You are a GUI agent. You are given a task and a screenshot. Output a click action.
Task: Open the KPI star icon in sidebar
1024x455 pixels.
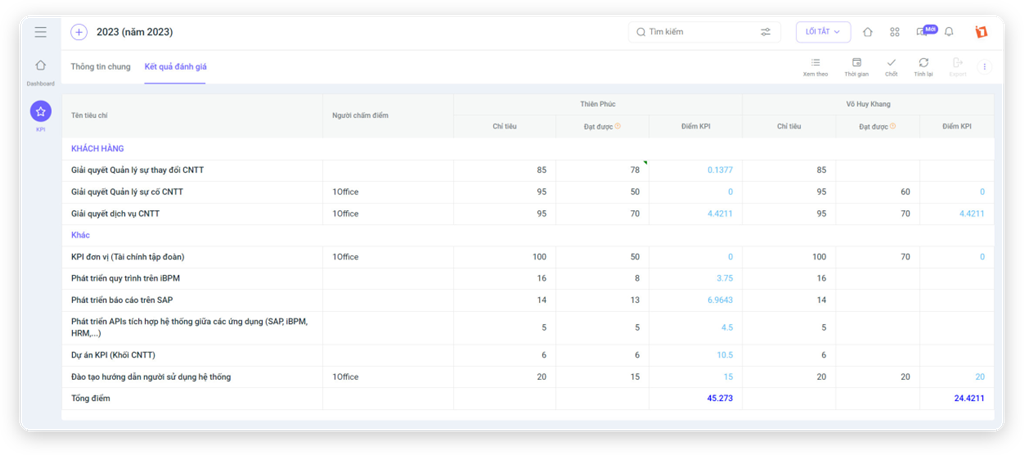40,112
